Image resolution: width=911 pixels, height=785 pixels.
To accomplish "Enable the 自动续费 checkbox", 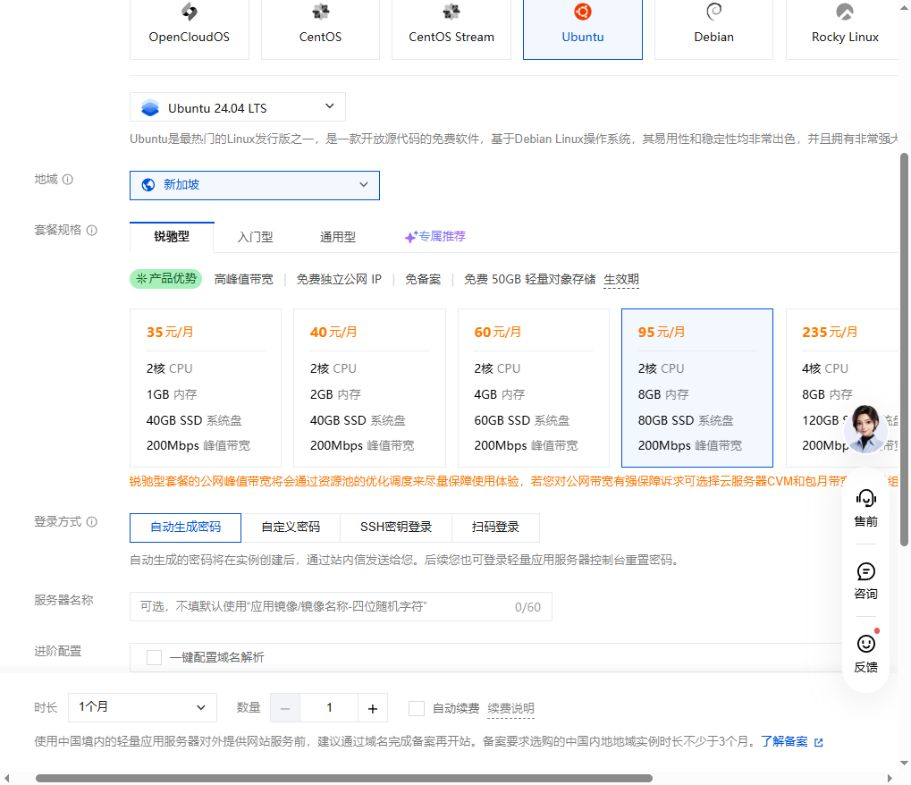I will coord(417,708).
